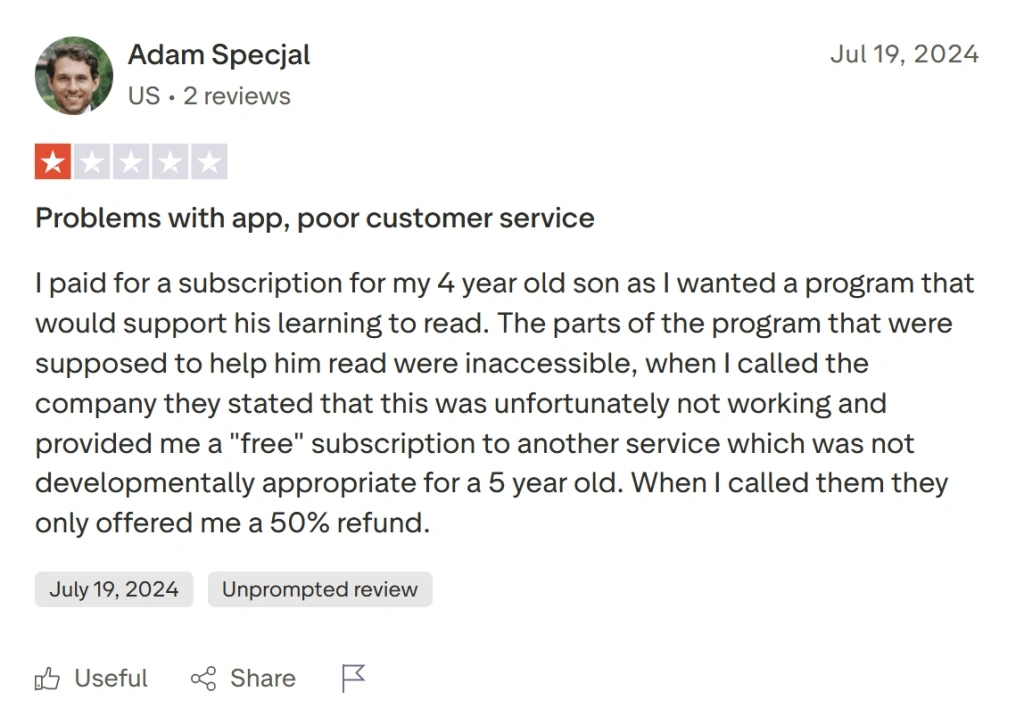The image size is (1024, 716).
Task: Click the Useful text label
Action: pyautogui.click(x=110, y=678)
